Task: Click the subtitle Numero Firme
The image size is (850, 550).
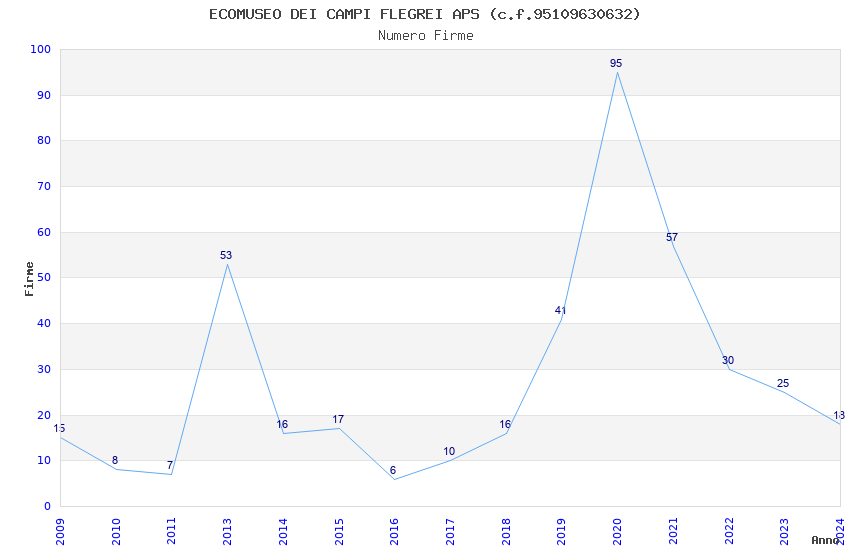Action: click(426, 36)
